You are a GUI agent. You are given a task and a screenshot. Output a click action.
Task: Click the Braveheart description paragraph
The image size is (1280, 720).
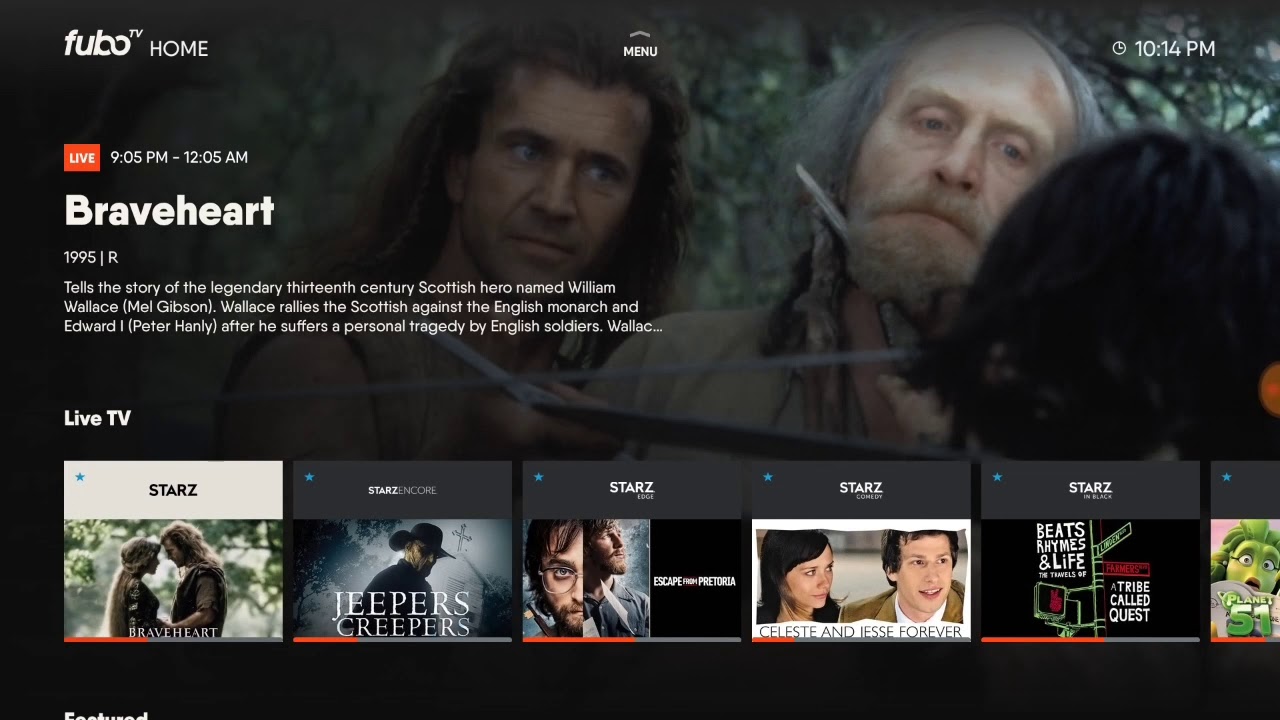tap(364, 307)
